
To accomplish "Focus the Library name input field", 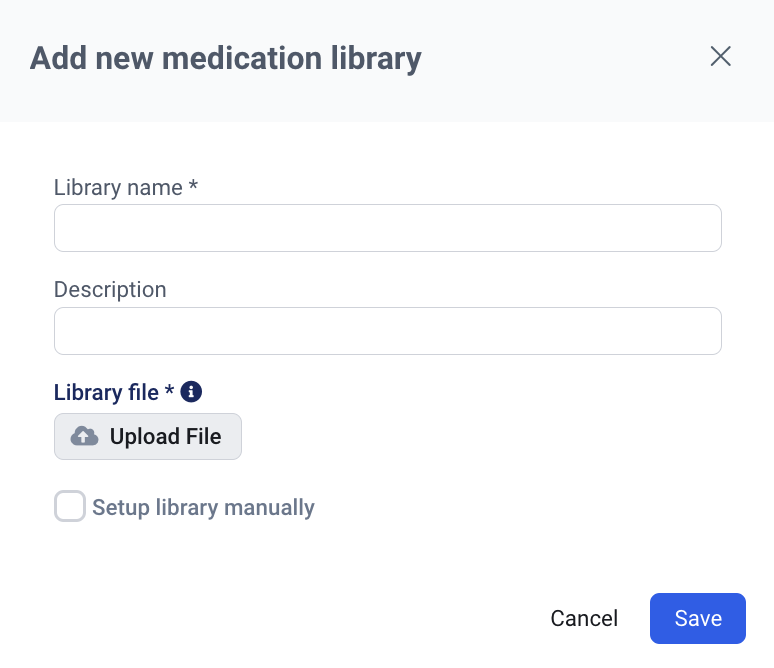I will coord(387,228).
